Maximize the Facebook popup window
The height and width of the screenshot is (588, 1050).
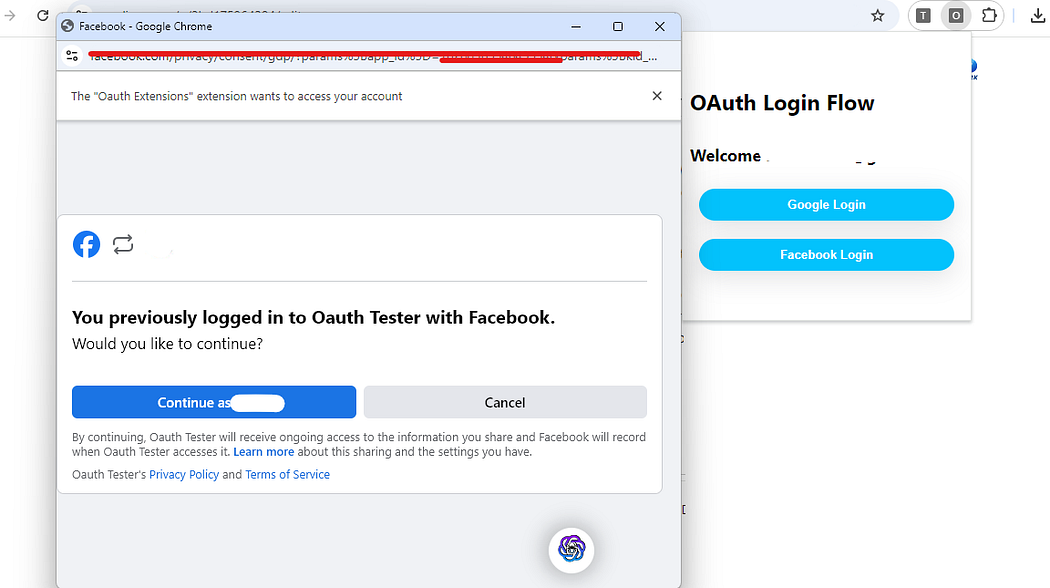click(617, 26)
